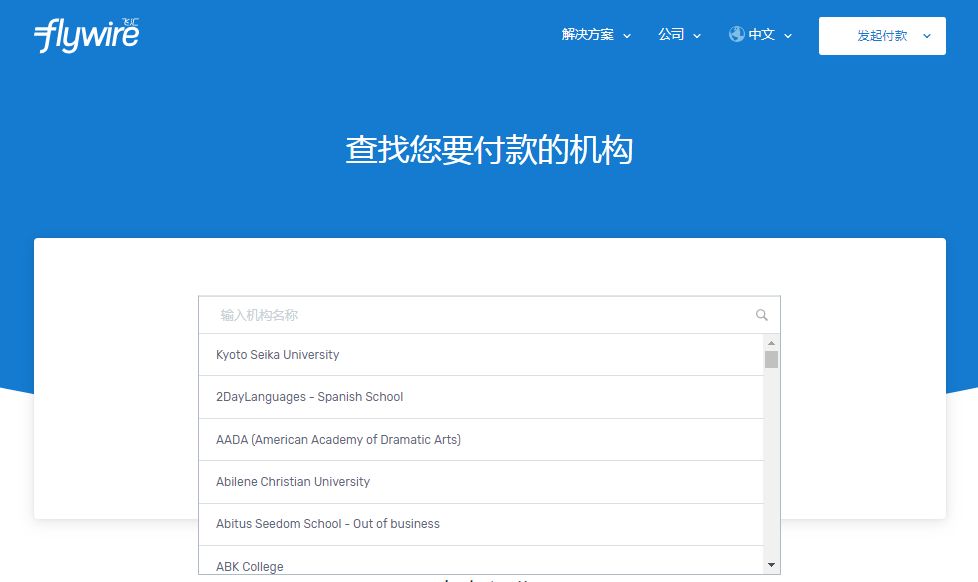Choose Abitus Seedom School entry
This screenshot has height=582, width=978.
click(x=328, y=523)
